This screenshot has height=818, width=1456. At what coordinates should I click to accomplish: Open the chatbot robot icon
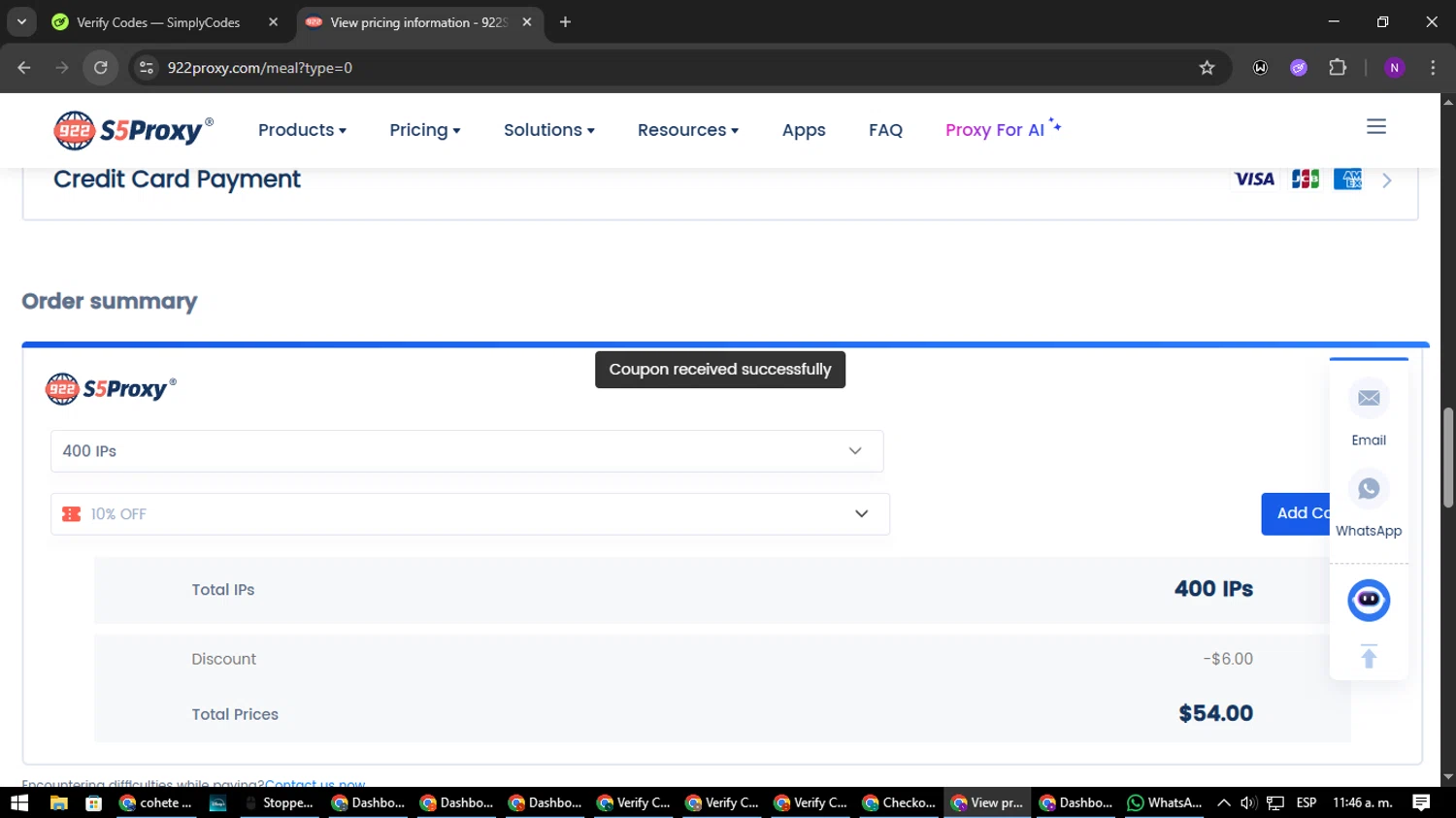[1369, 600]
